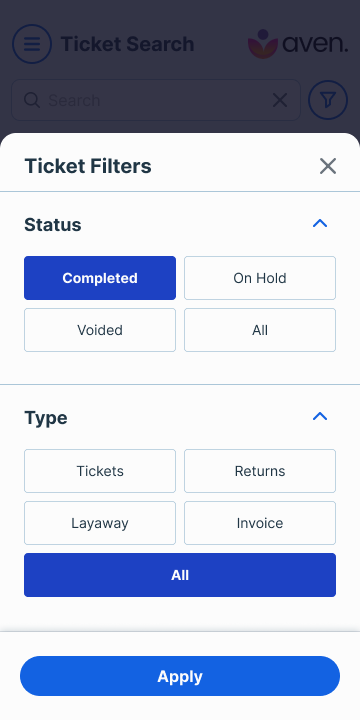Collapse the Status section chevron
Image resolution: width=360 pixels, height=720 pixels.
pyautogui.click(x=320, y=224)
